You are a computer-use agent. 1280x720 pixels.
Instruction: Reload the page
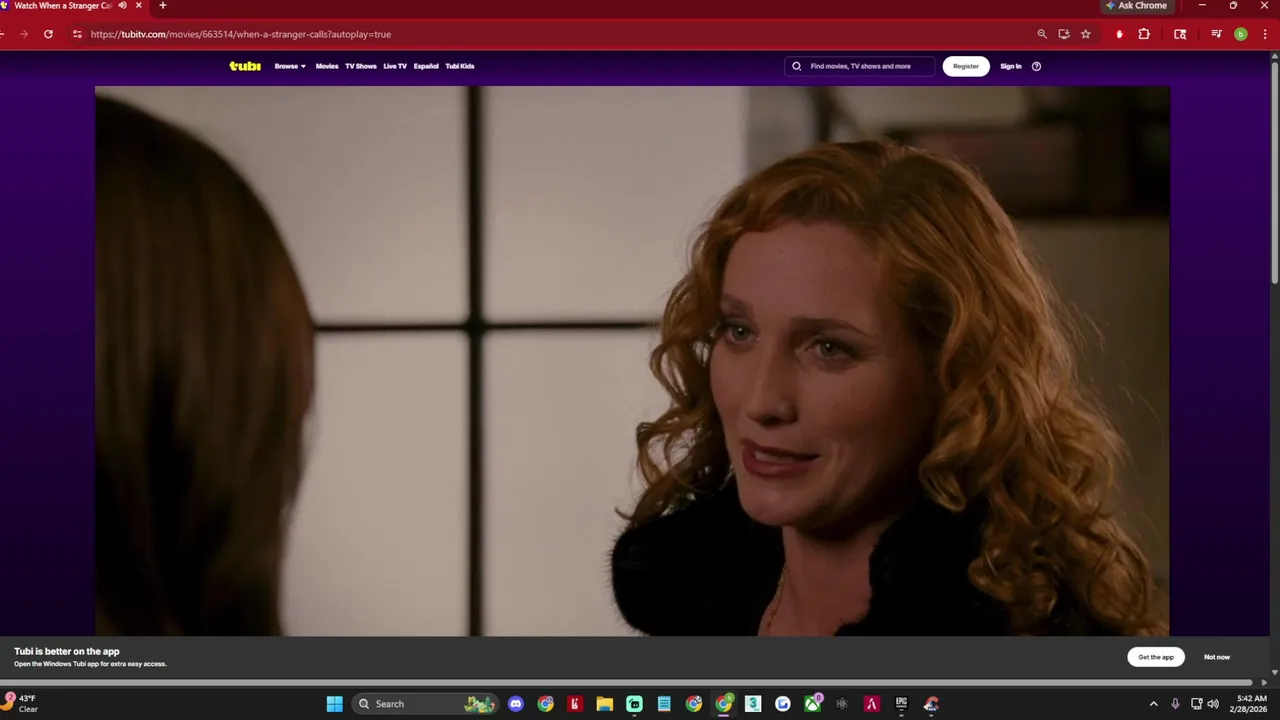[x=48, y=34]
